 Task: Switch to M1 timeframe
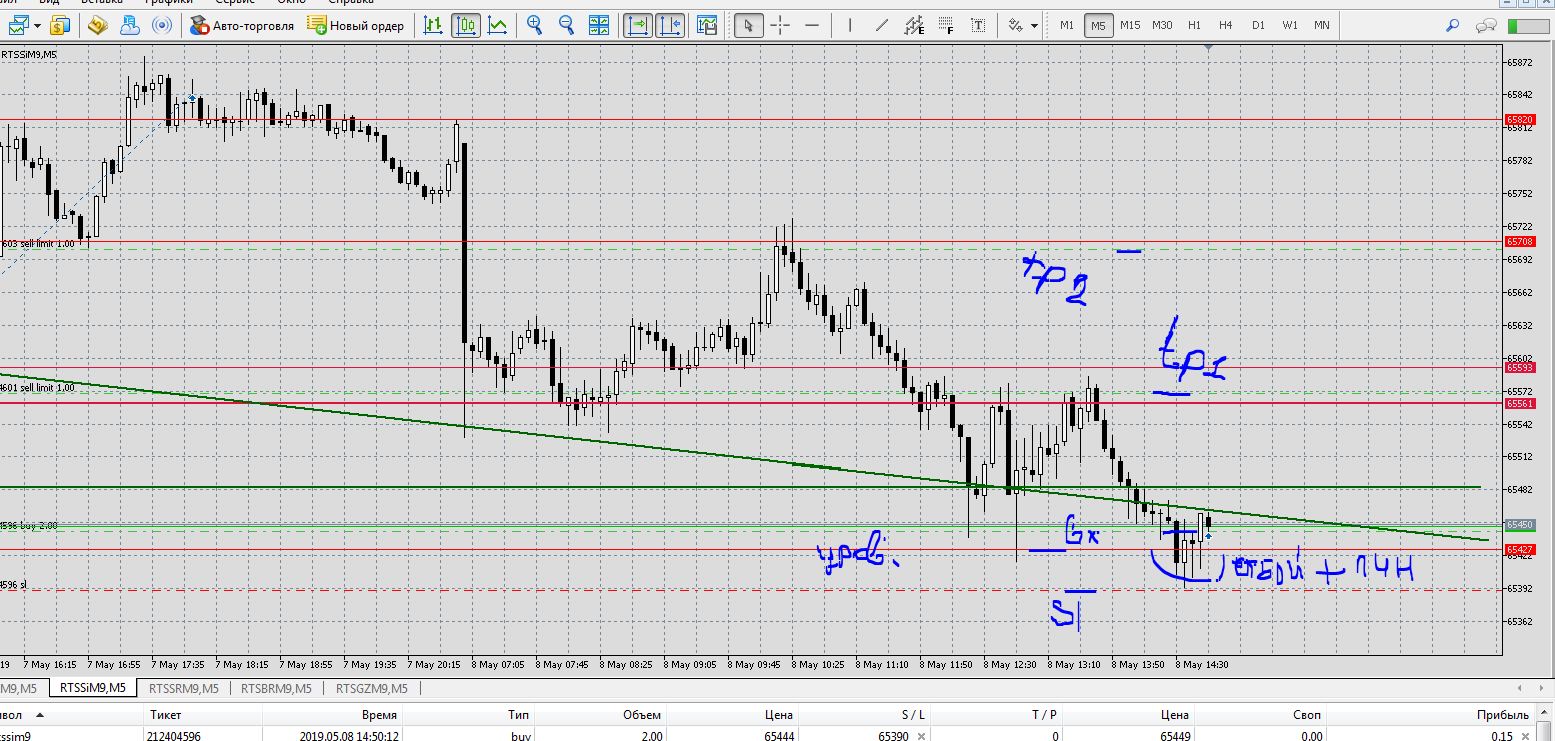coord(1067,25)
